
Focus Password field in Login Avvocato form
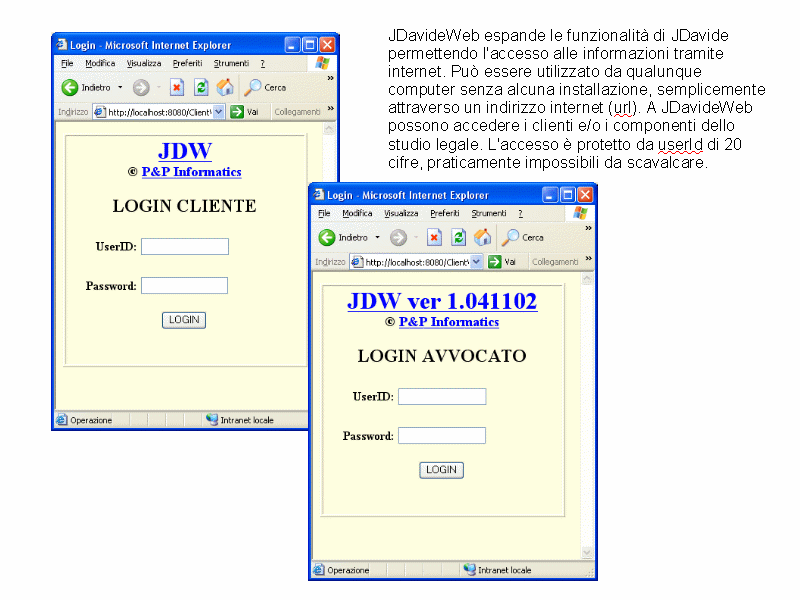(x=442, y=436)
